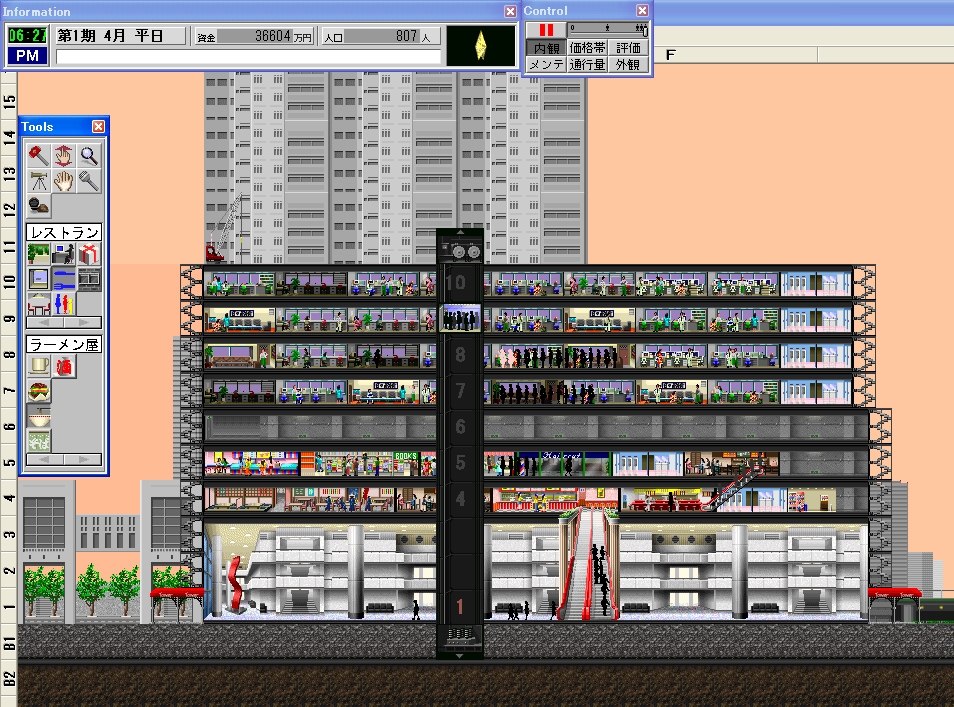Choose the knife and fork restaurant category
954x707 pixels.
point(63,279)
